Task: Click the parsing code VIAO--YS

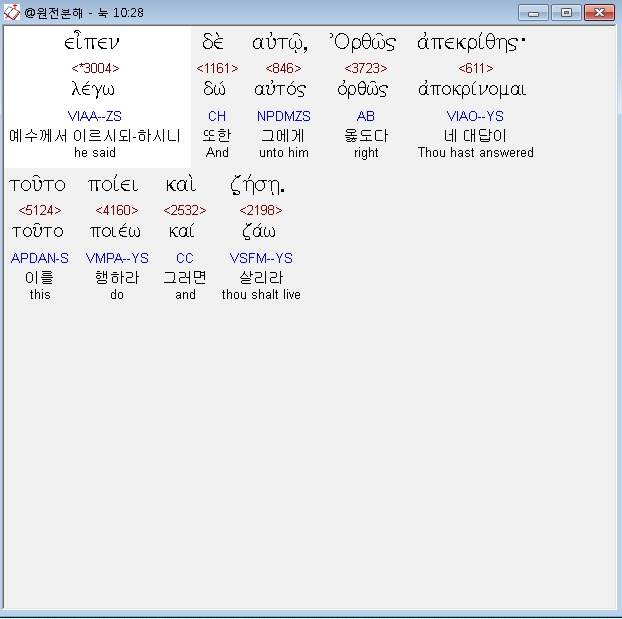Action: (475, 116)
